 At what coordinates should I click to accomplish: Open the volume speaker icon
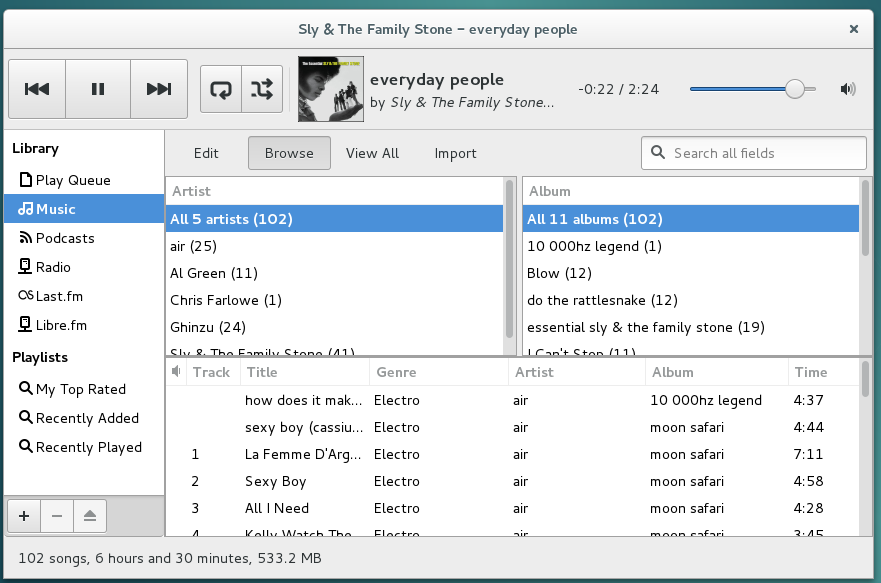tap(848, 89)
